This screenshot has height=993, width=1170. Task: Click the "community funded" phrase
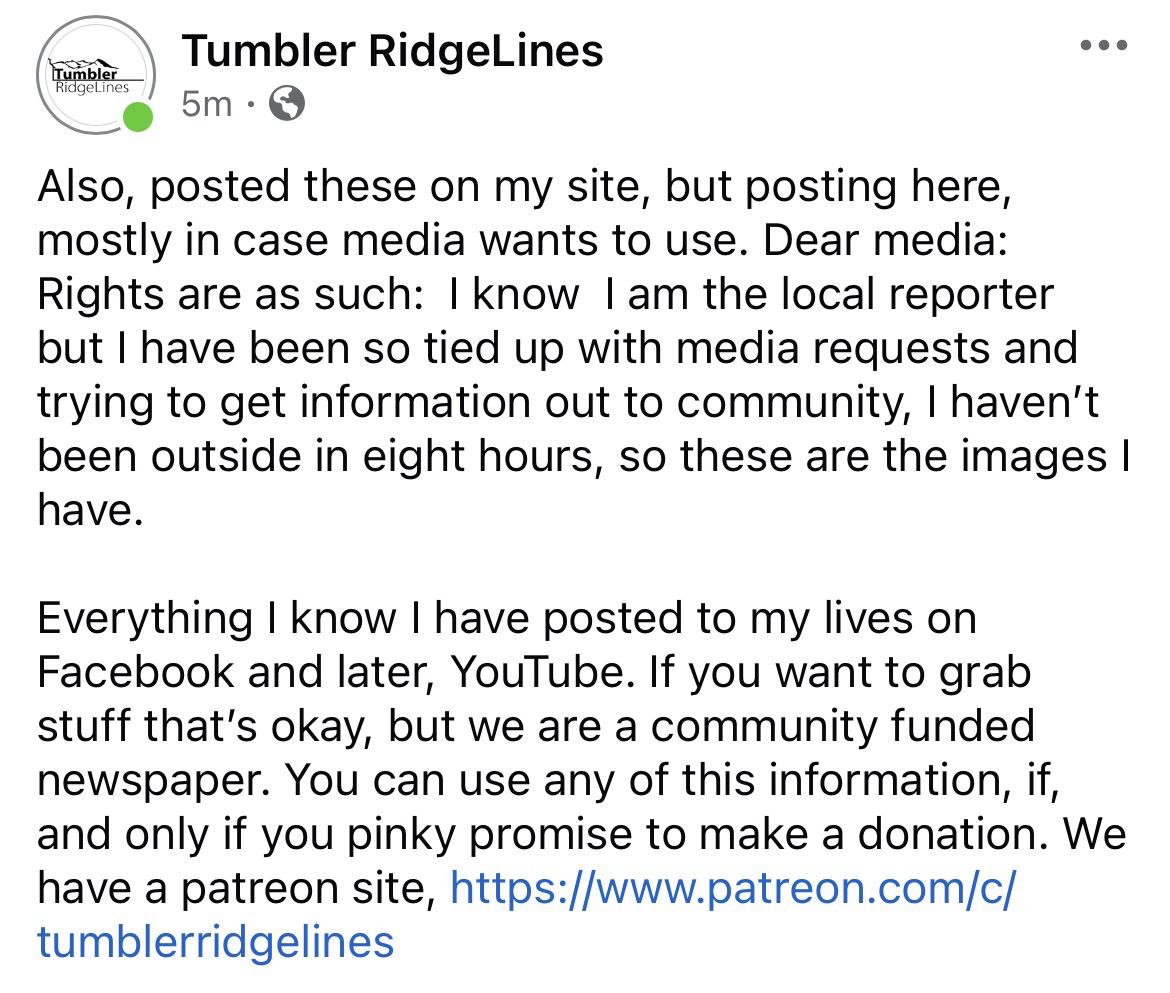(x=838, y=725)
